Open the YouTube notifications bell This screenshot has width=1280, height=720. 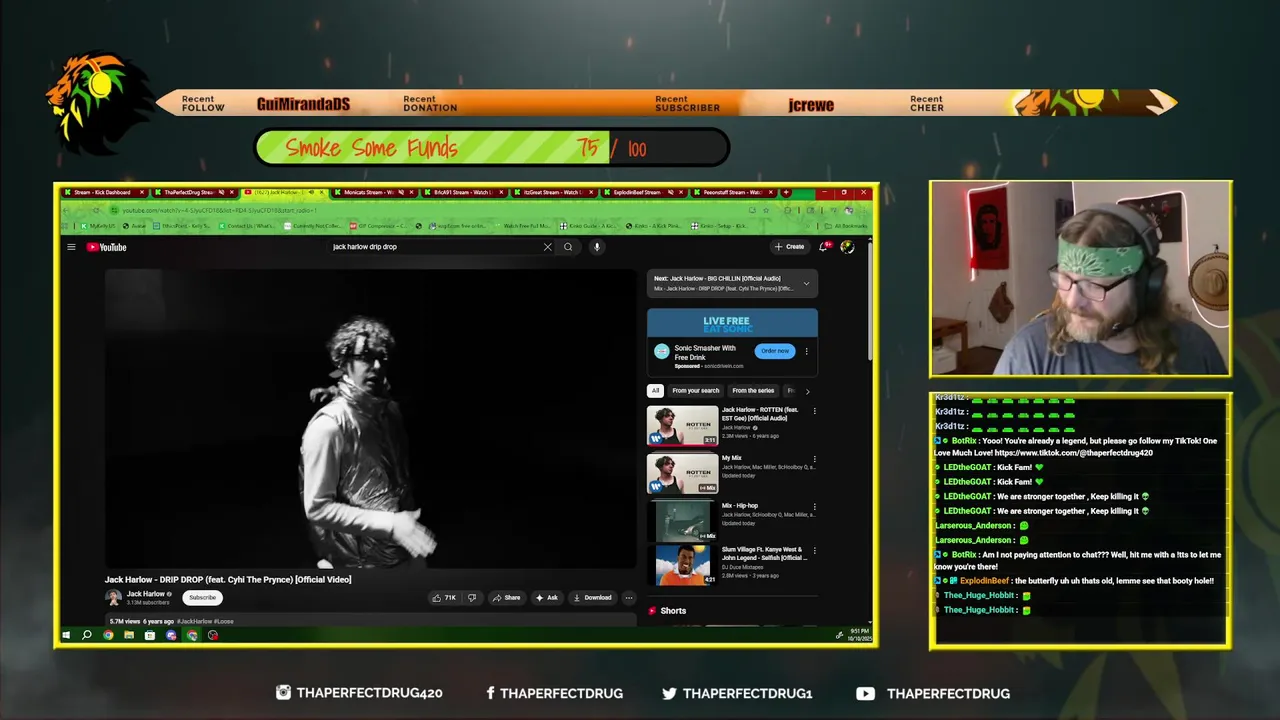click(824, 247)
